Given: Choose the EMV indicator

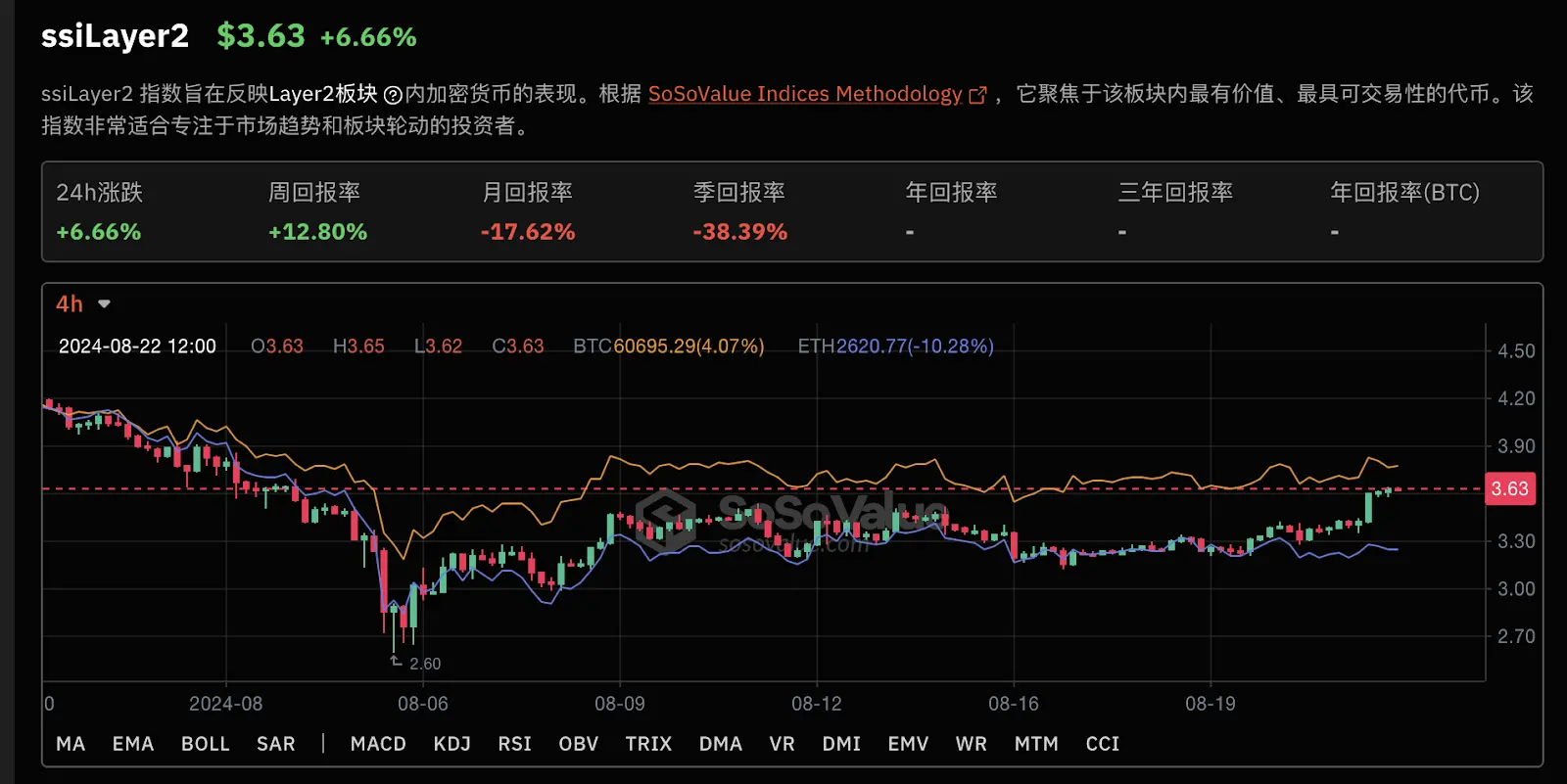Looking at the screenshot, I should click(x=908, y=744).
